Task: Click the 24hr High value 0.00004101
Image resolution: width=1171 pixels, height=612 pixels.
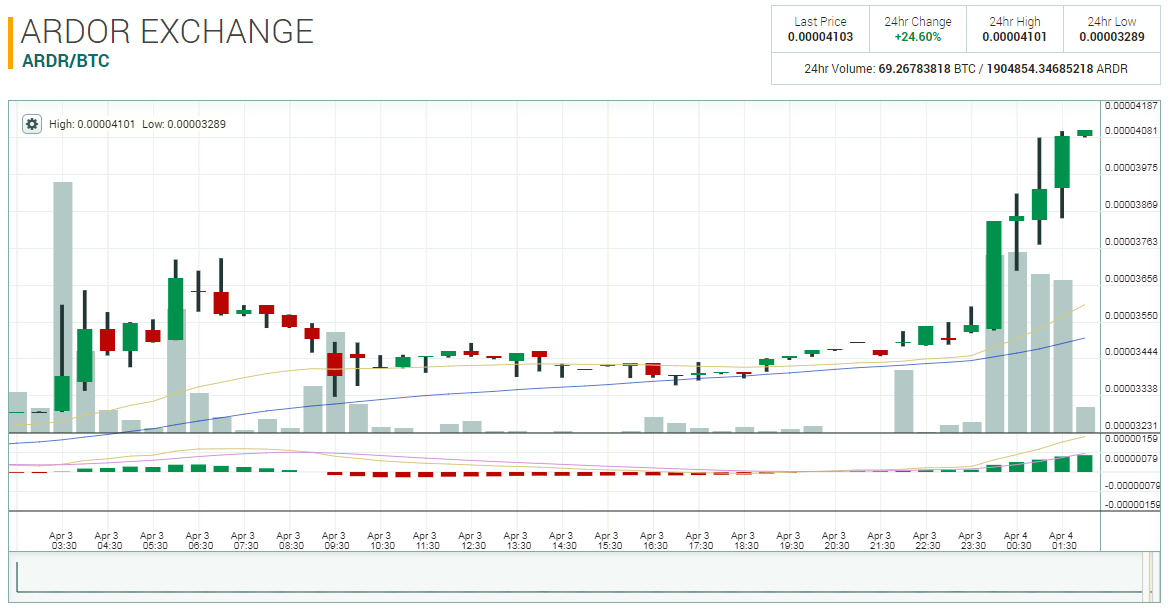Action: 1014,37
